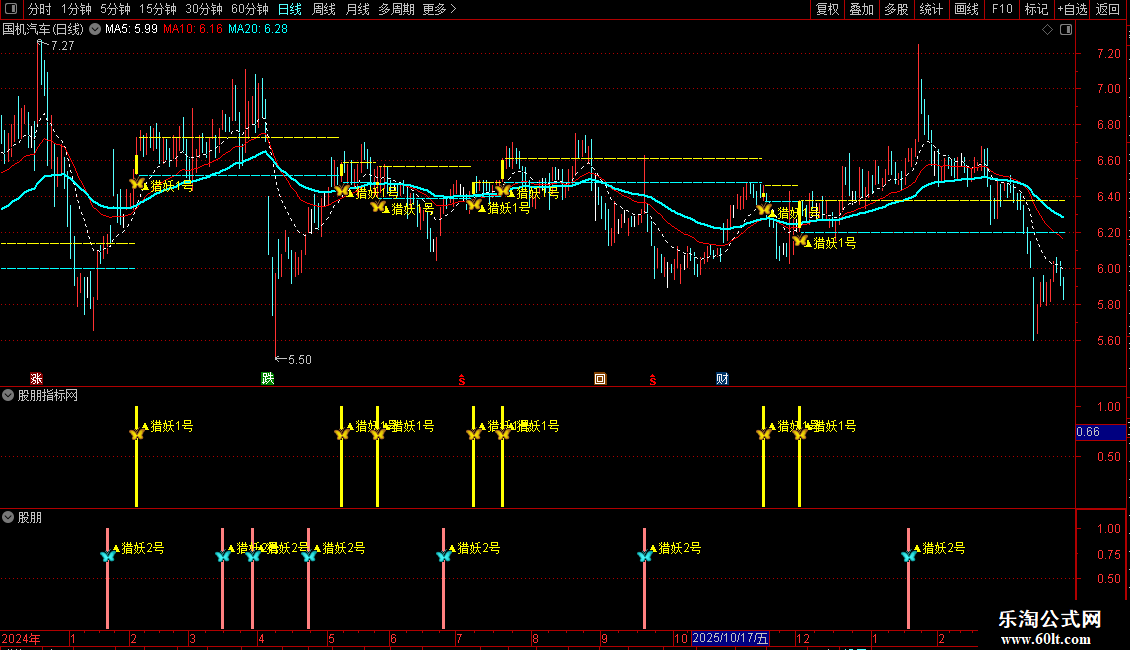This screenshot has height=650, width=1130.
Task: Open the dropdown beside 国机汽车(日线)
Action: pyautogui.click(x=94, y=30)
